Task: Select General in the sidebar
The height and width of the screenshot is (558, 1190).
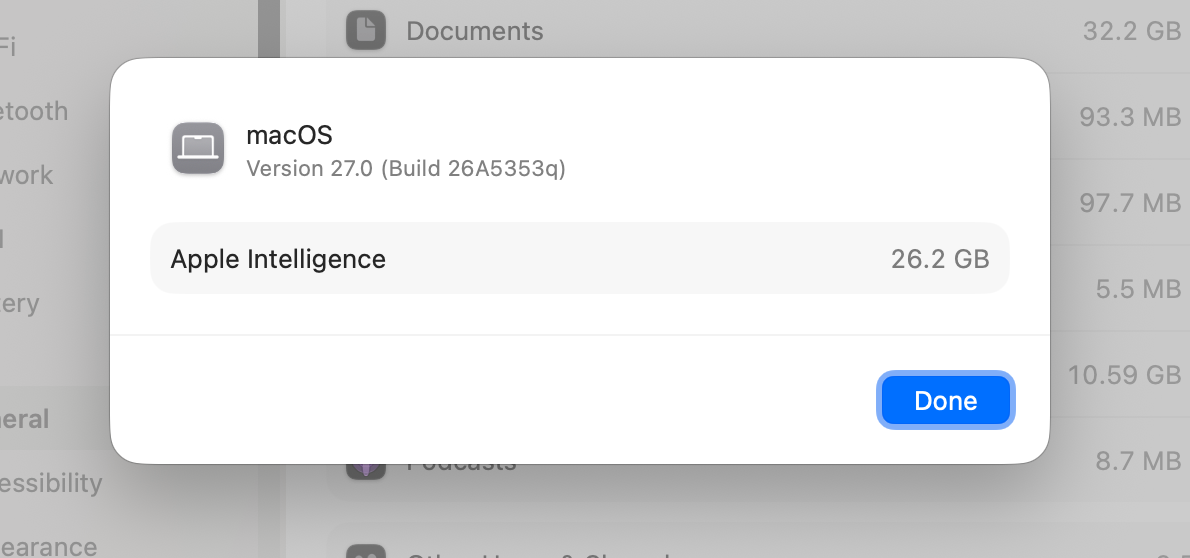Action: [24, 418]
